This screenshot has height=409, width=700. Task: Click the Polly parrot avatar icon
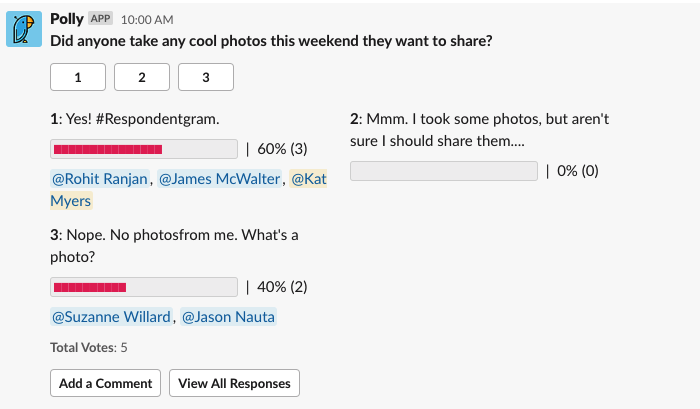pos(24,29)
